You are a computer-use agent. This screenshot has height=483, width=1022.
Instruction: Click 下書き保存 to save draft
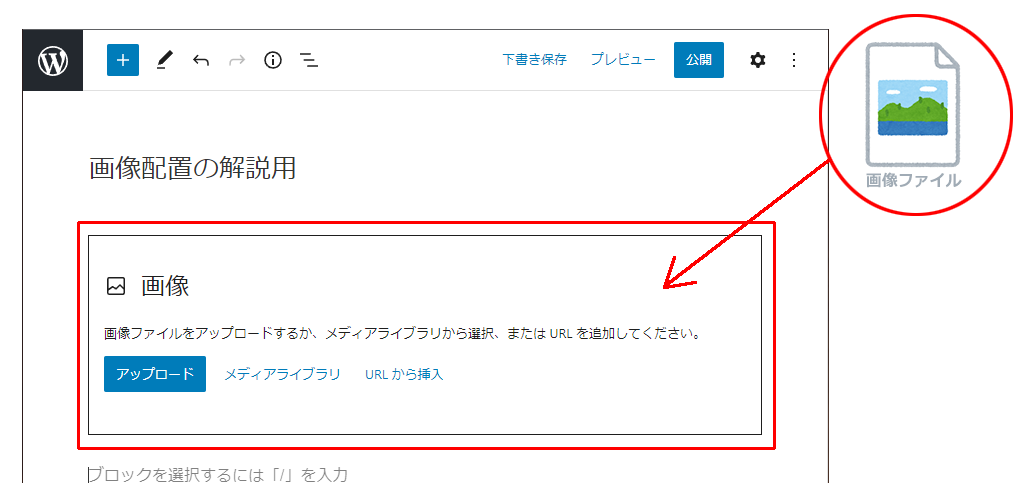coord(534,59)
